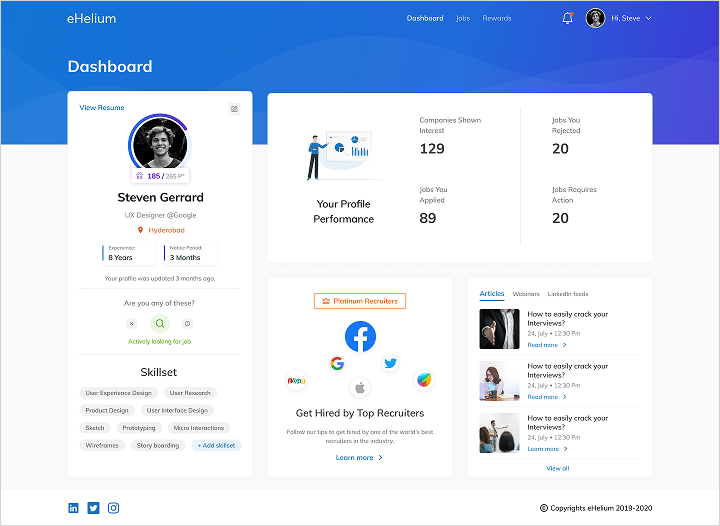Click the 185 / 265 points badge
Image resolution: width=720 pixels, height=526 pixels.
click(x=160, y=176)
